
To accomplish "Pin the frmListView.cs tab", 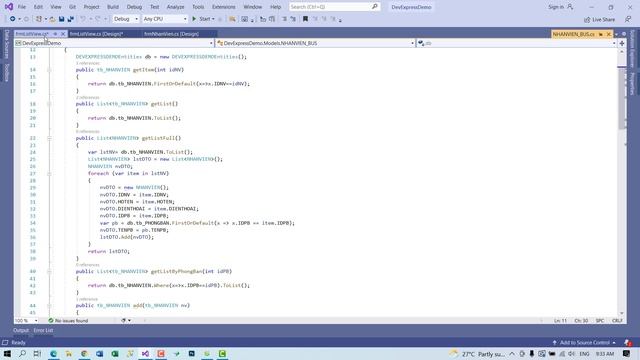I will tap(55, 34).
